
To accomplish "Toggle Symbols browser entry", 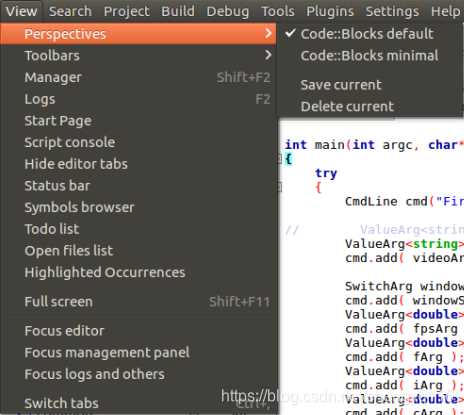I will [x=138, y=207].
